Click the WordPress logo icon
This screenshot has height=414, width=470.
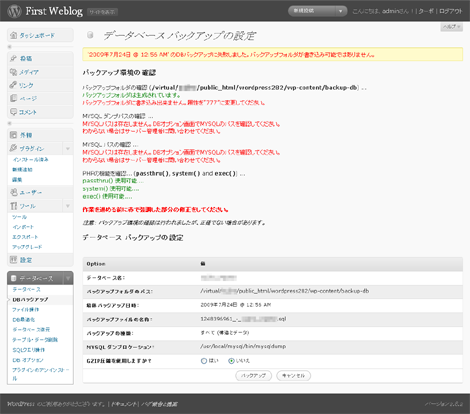14,11
